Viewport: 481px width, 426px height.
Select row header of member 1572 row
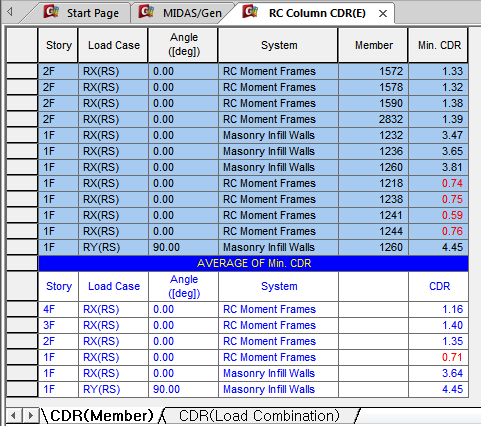tap(22, 71)
